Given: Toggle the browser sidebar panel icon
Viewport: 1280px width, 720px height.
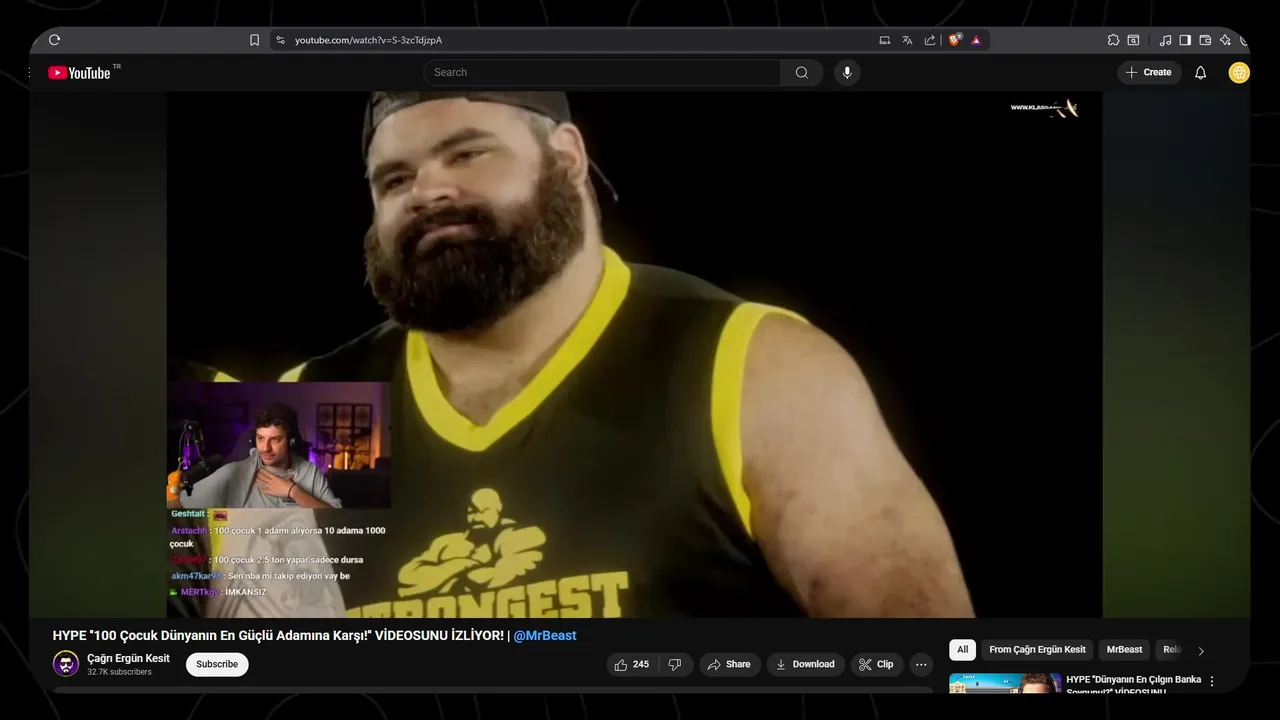Looking at the screenshot, I should [1185, 40].
